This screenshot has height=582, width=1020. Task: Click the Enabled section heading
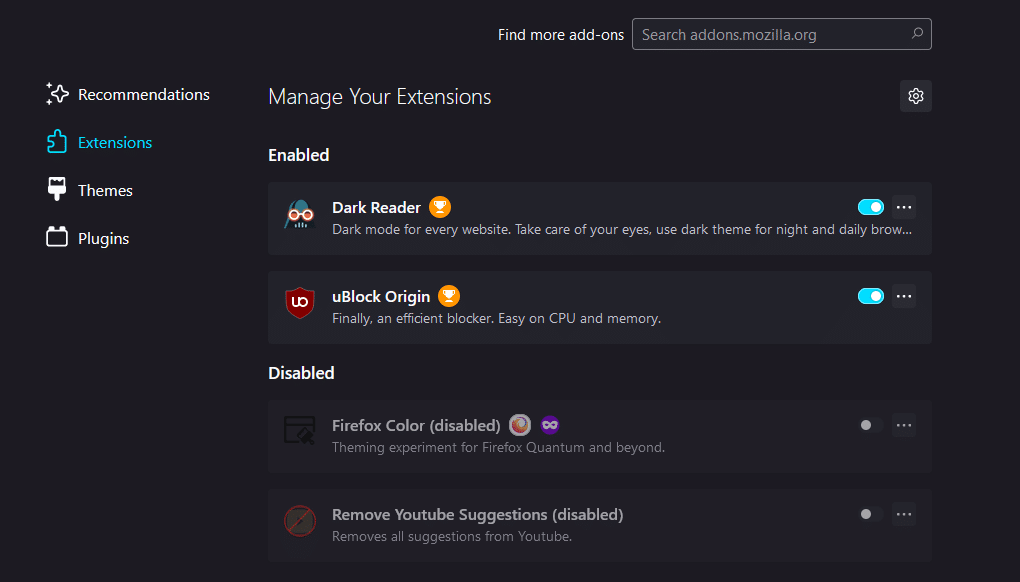(x=299, y=155)
